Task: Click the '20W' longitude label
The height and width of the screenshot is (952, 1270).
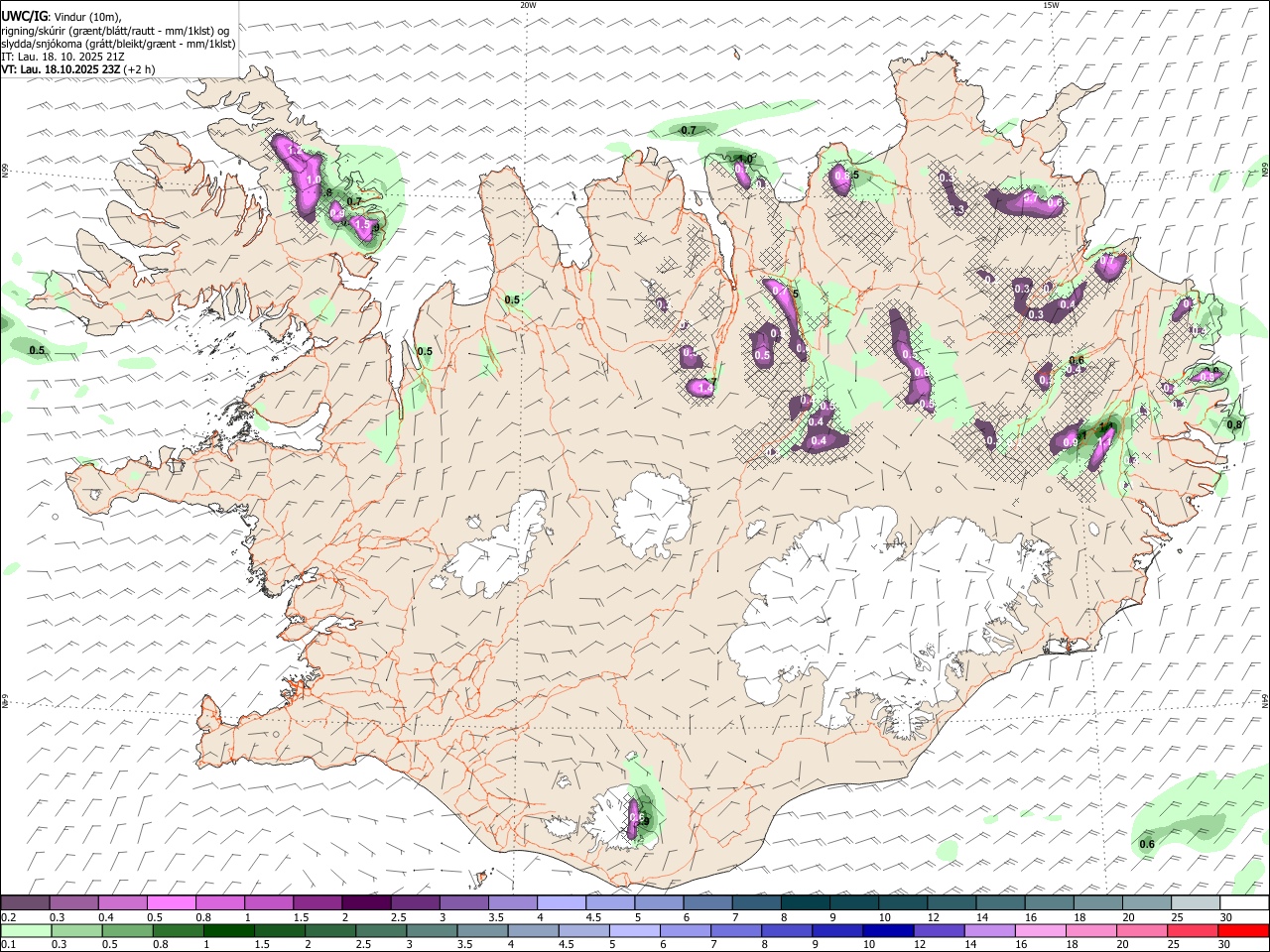Action: (528, 5)
